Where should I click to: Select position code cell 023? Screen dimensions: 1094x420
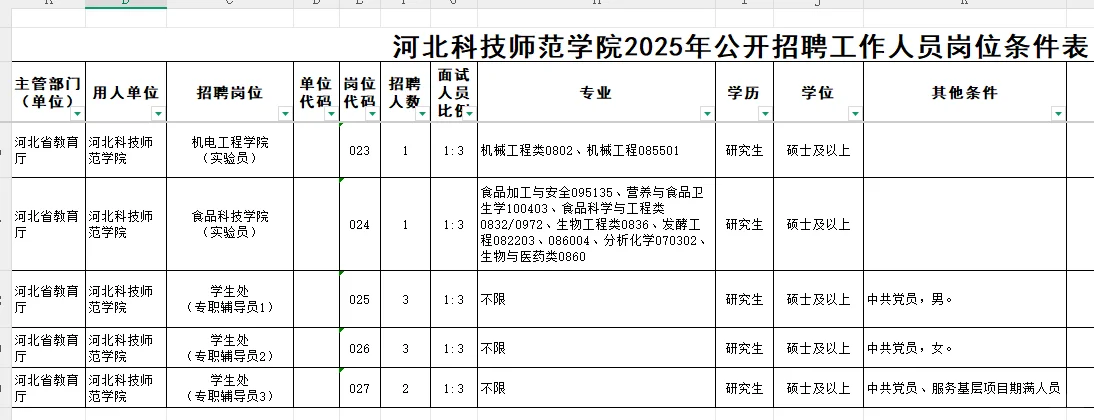point(359,150)
